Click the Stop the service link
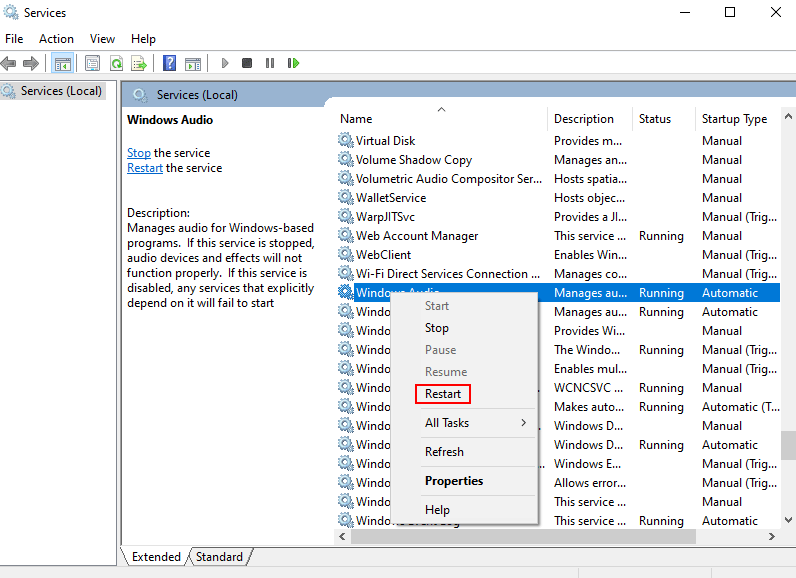This screenshot has width=796, height=578. pos(139,153)
